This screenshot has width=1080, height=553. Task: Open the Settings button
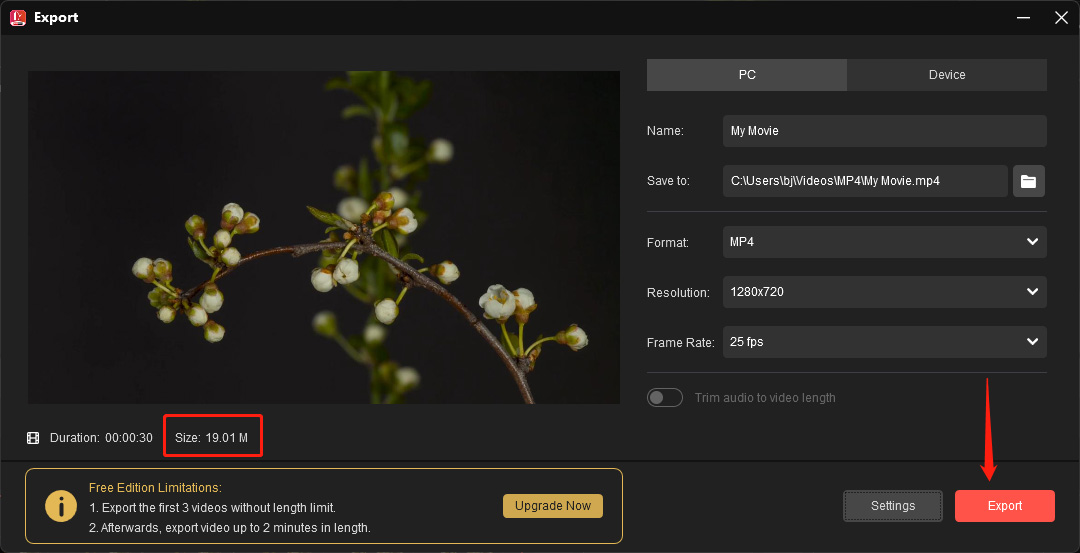click(893, 506)
